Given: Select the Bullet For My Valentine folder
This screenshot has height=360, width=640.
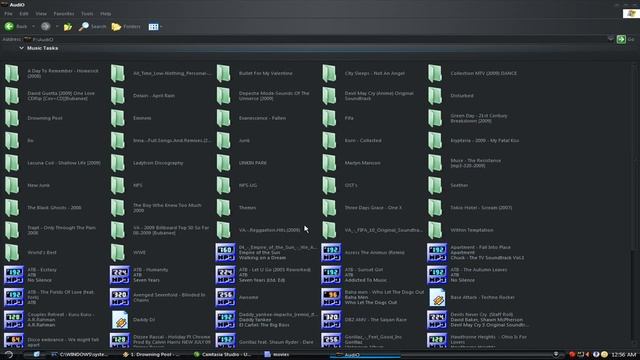Looking at the screenshot, I should pyautogui.click(x=223, y=73).
